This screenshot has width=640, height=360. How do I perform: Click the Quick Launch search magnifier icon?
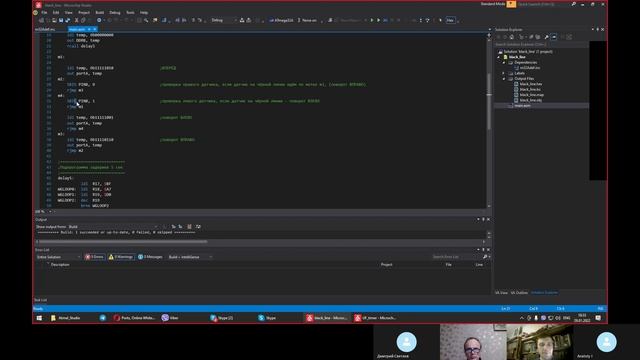coord(573,4)
